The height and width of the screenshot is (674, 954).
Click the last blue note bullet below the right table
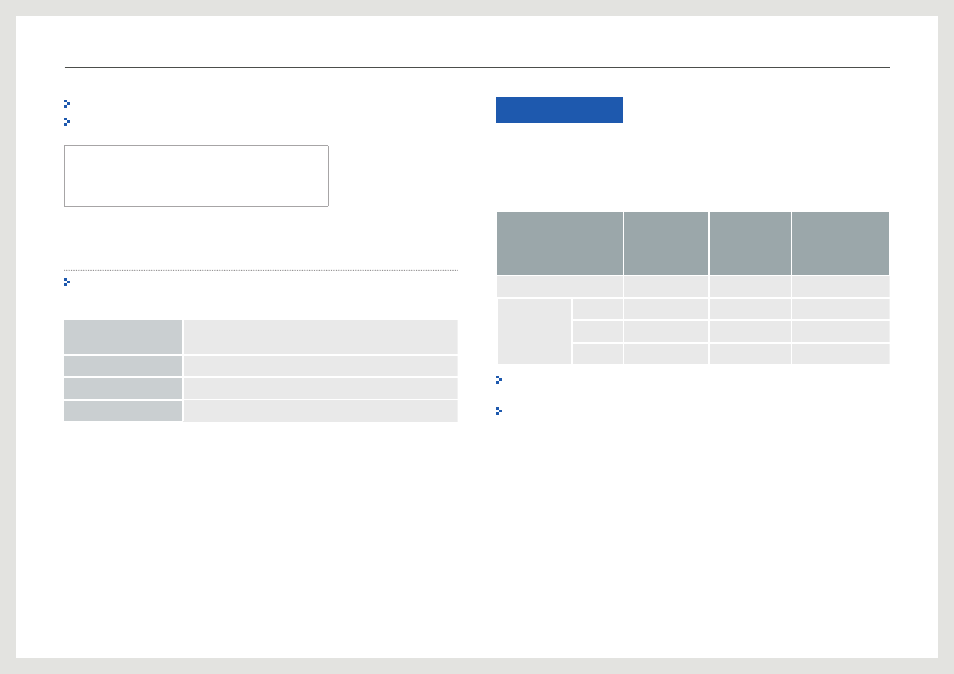[x=499, y=411]
